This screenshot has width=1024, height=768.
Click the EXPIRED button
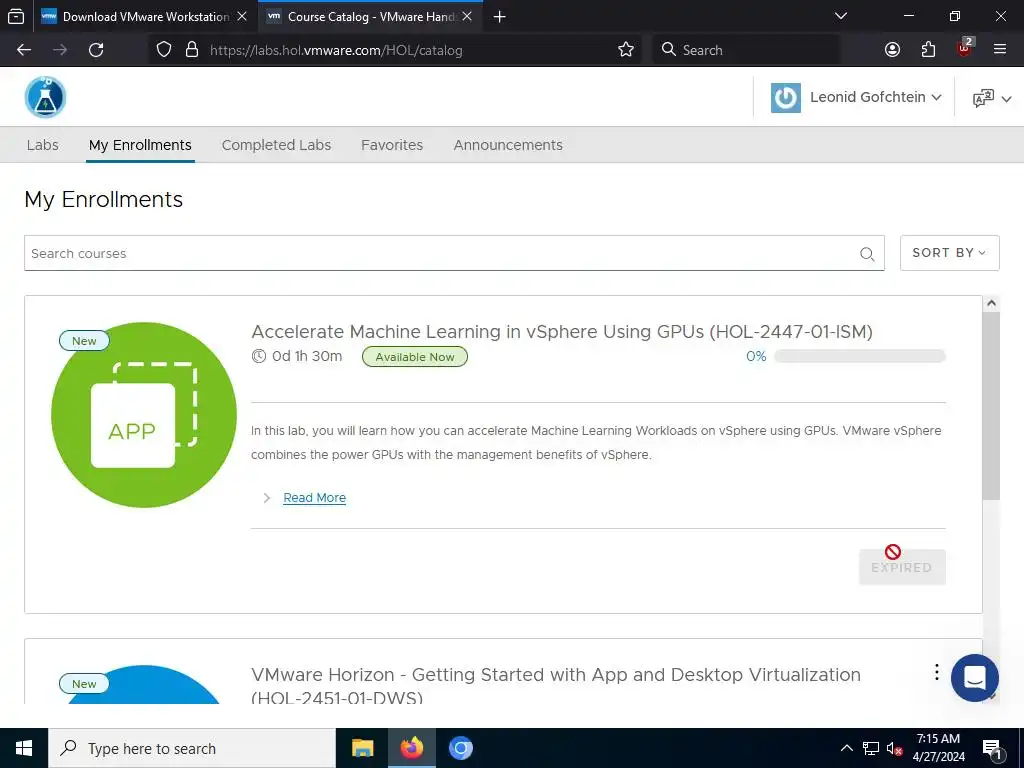coord(902,567)
